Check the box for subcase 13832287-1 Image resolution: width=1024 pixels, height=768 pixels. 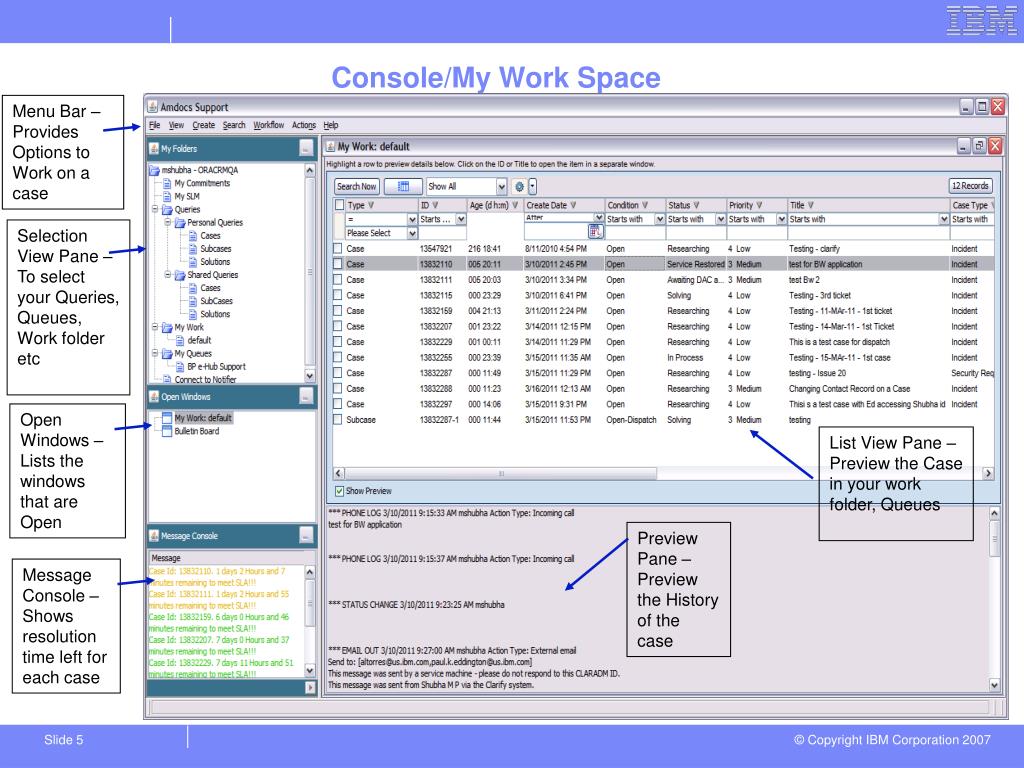click(338, 420)
